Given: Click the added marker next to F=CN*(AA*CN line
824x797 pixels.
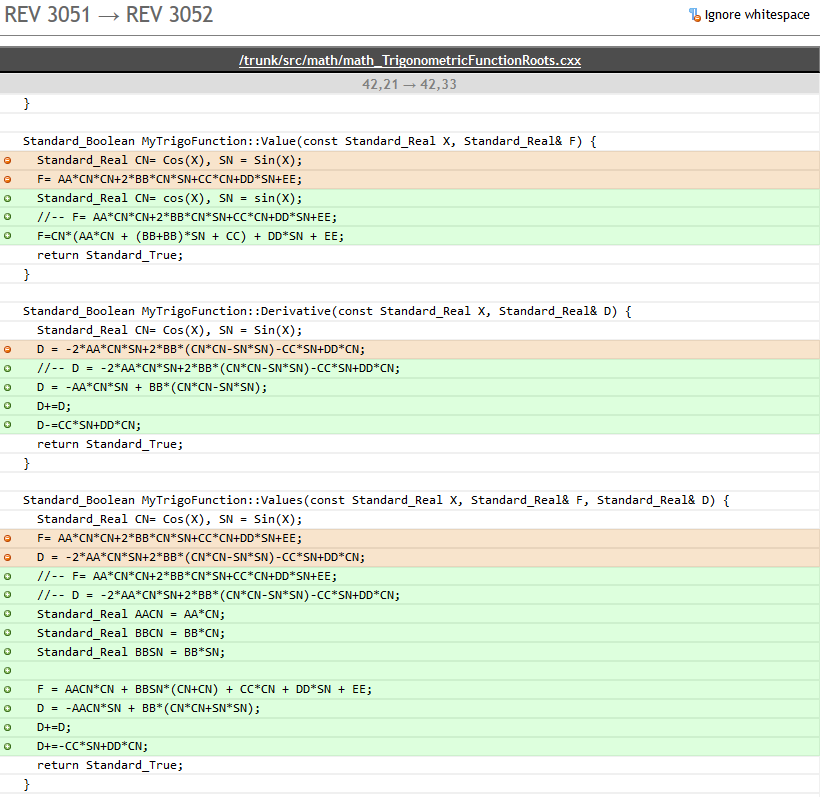Looking at the screenshot, I should pos(8,236).
